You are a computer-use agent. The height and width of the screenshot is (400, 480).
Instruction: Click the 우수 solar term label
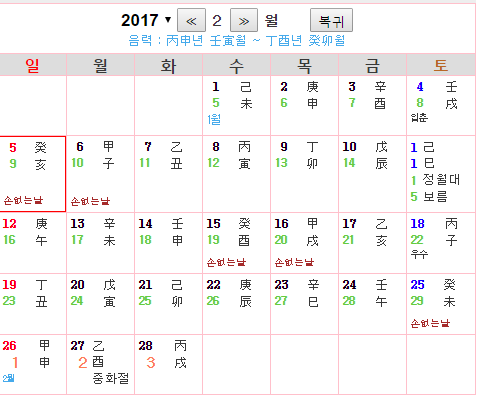click(x=419, y=254)
